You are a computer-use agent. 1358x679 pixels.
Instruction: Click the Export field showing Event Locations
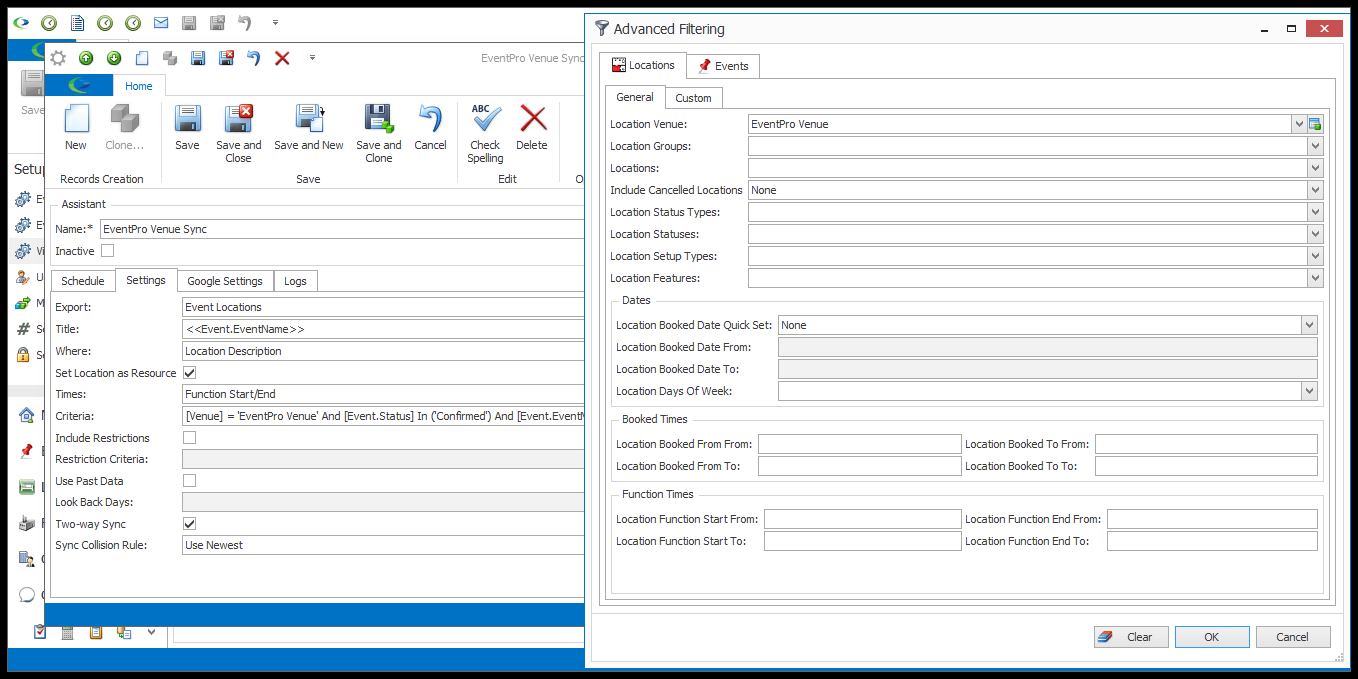tap(382, 307)
